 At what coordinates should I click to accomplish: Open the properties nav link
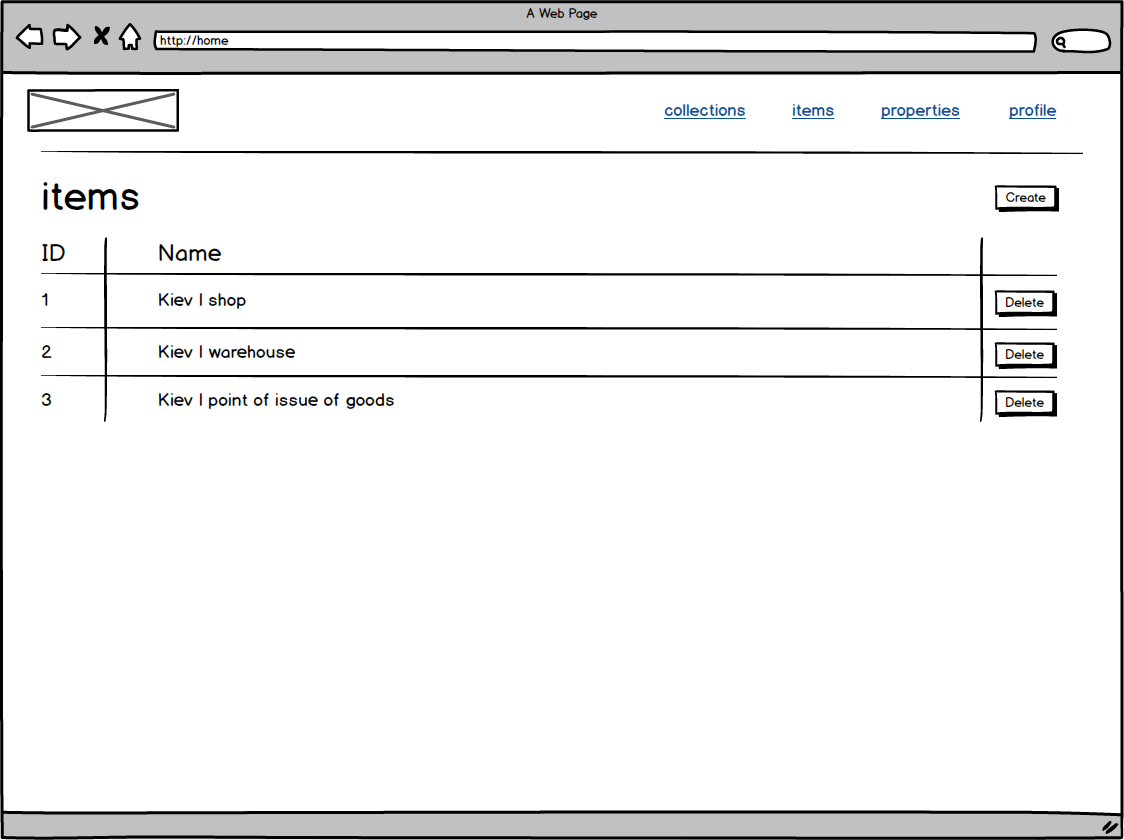(x=920, y=110)
